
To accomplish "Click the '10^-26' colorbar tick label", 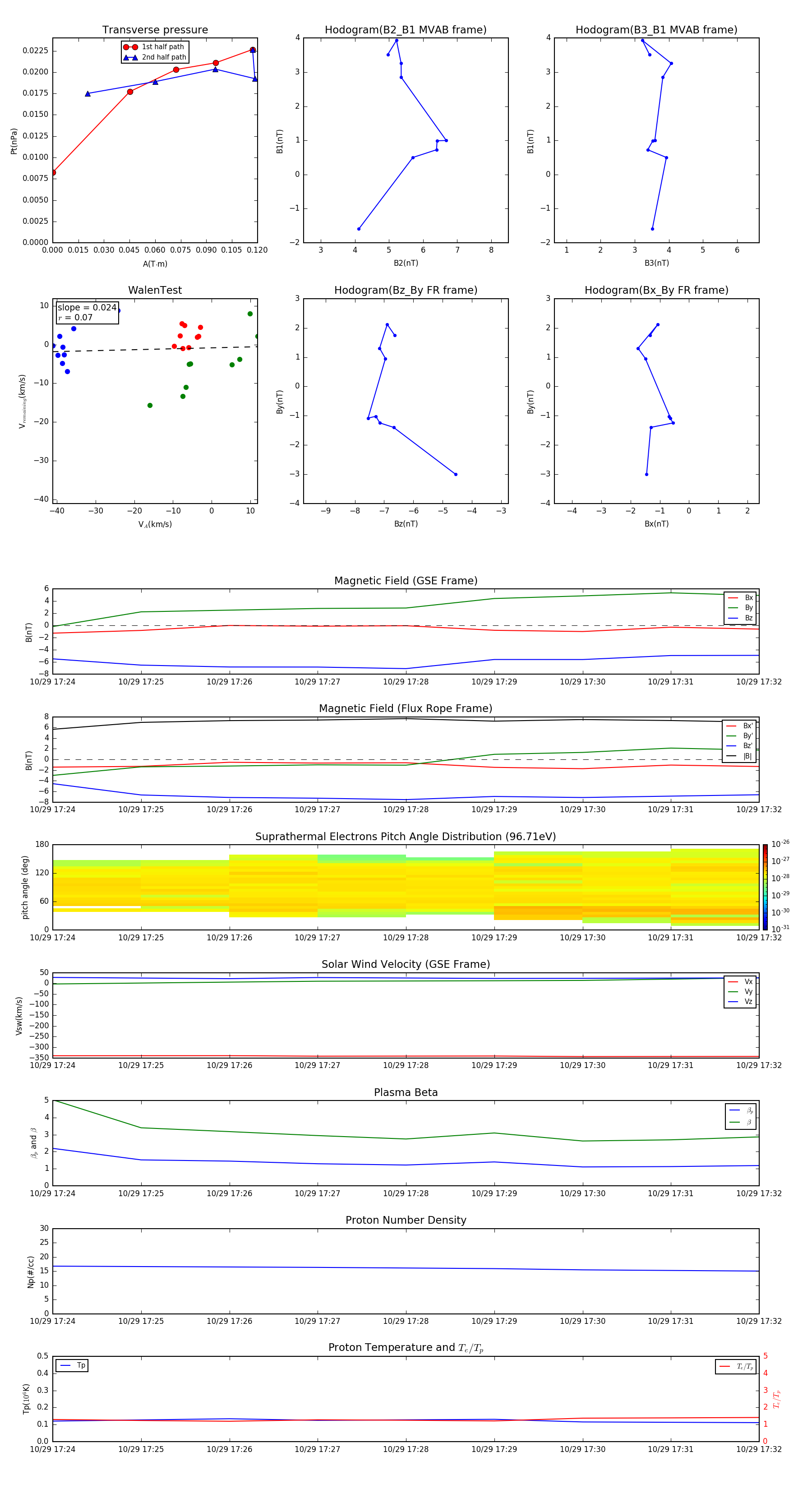I will 780,844.
